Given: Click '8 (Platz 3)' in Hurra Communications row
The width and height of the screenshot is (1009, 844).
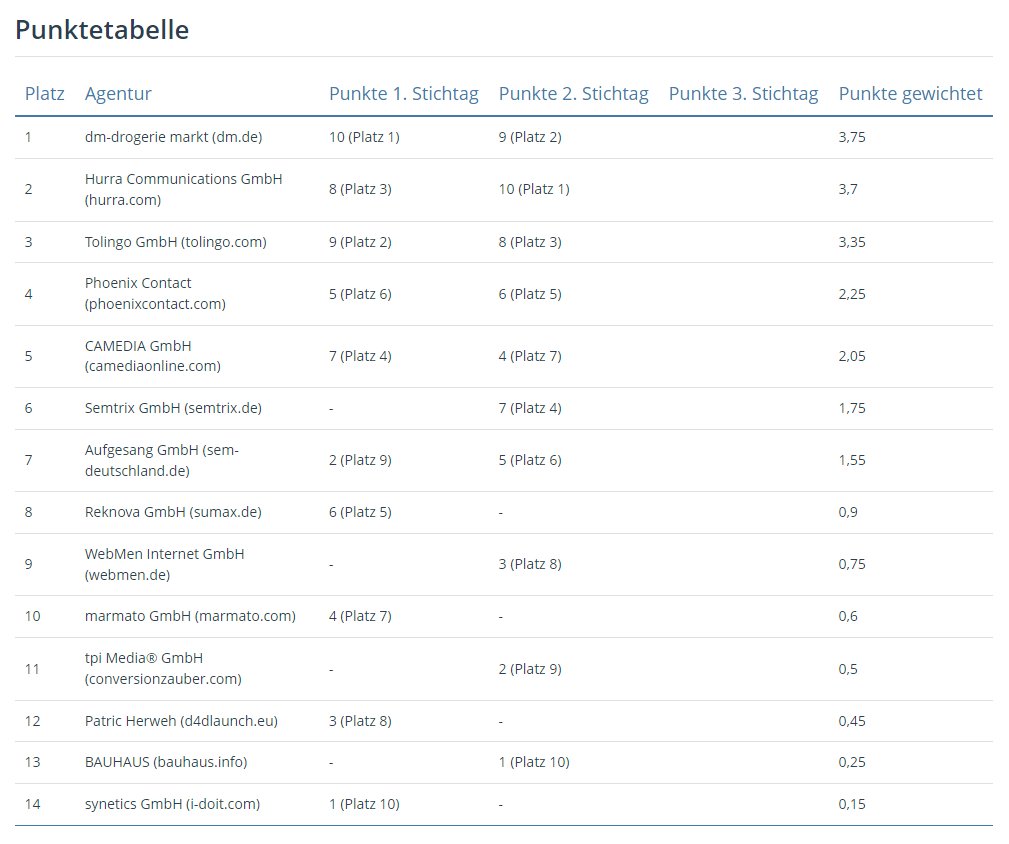Looking at the screenshot, I should 360,189.
